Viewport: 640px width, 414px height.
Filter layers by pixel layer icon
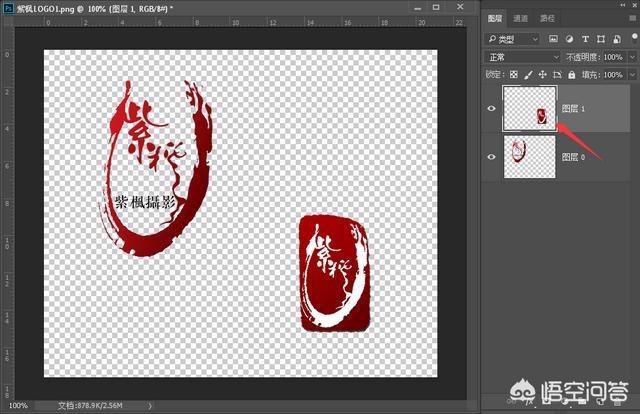551,39
